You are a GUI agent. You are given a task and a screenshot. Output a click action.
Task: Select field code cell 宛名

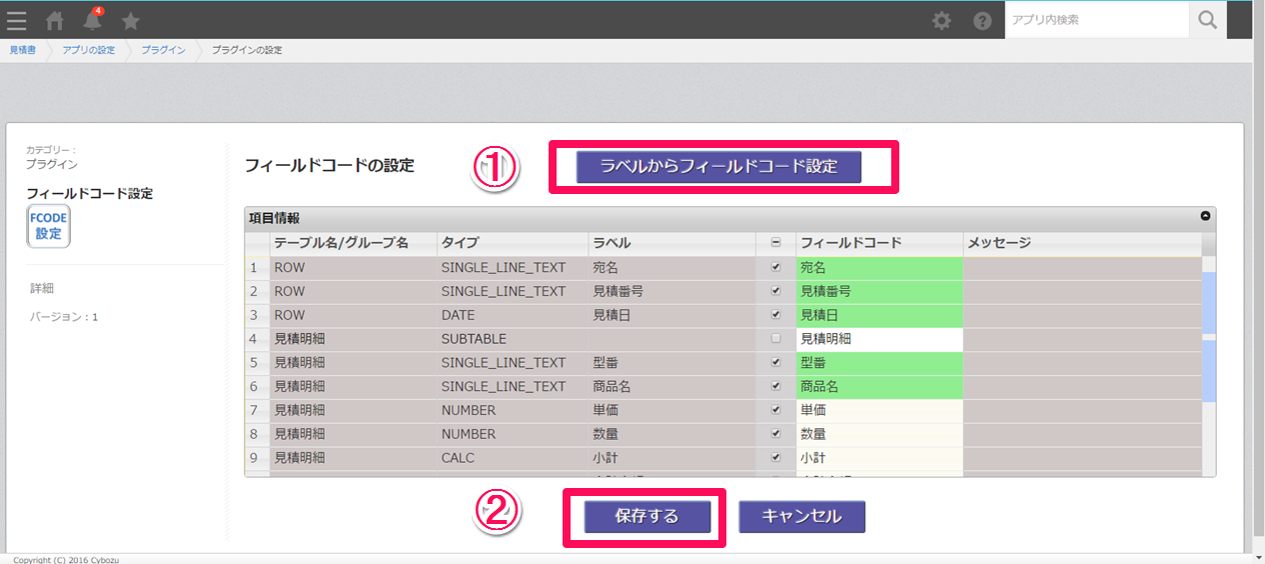coord(879,268)
